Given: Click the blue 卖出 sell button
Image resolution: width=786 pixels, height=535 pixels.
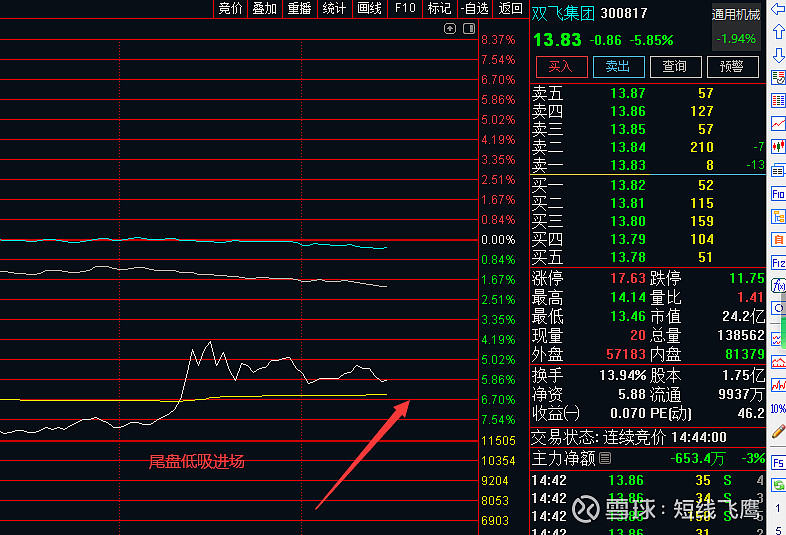Looking at the screenshot, I should (x=619, y=67).
